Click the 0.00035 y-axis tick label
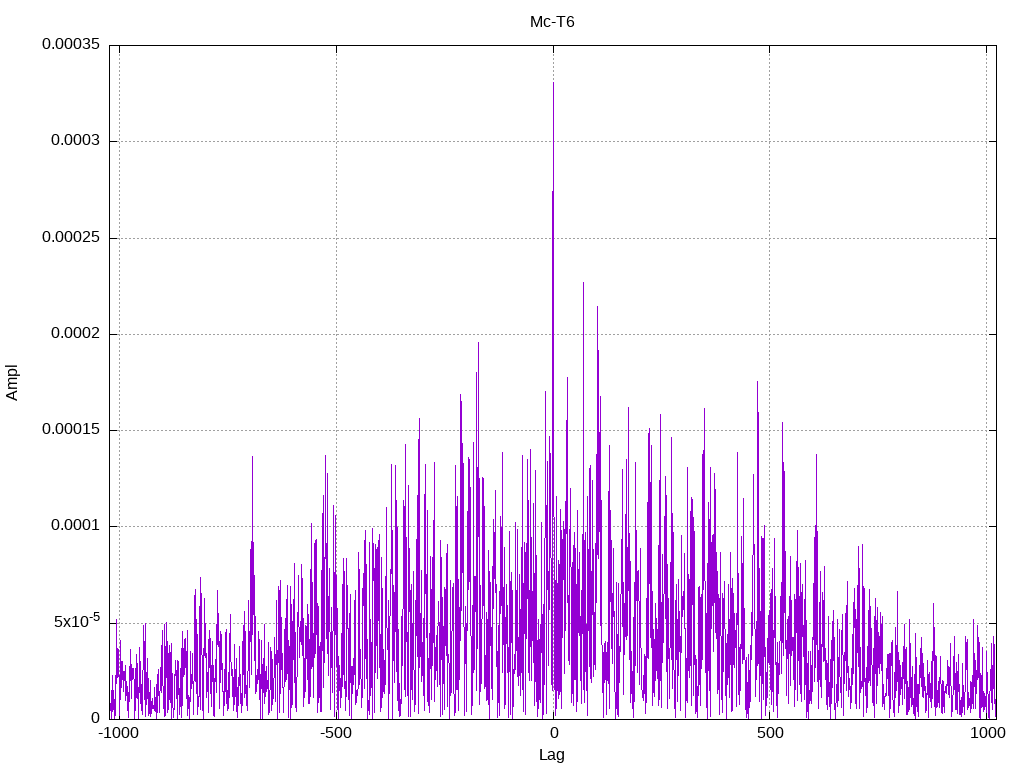1024x768 pixels. tap(71, 44)
